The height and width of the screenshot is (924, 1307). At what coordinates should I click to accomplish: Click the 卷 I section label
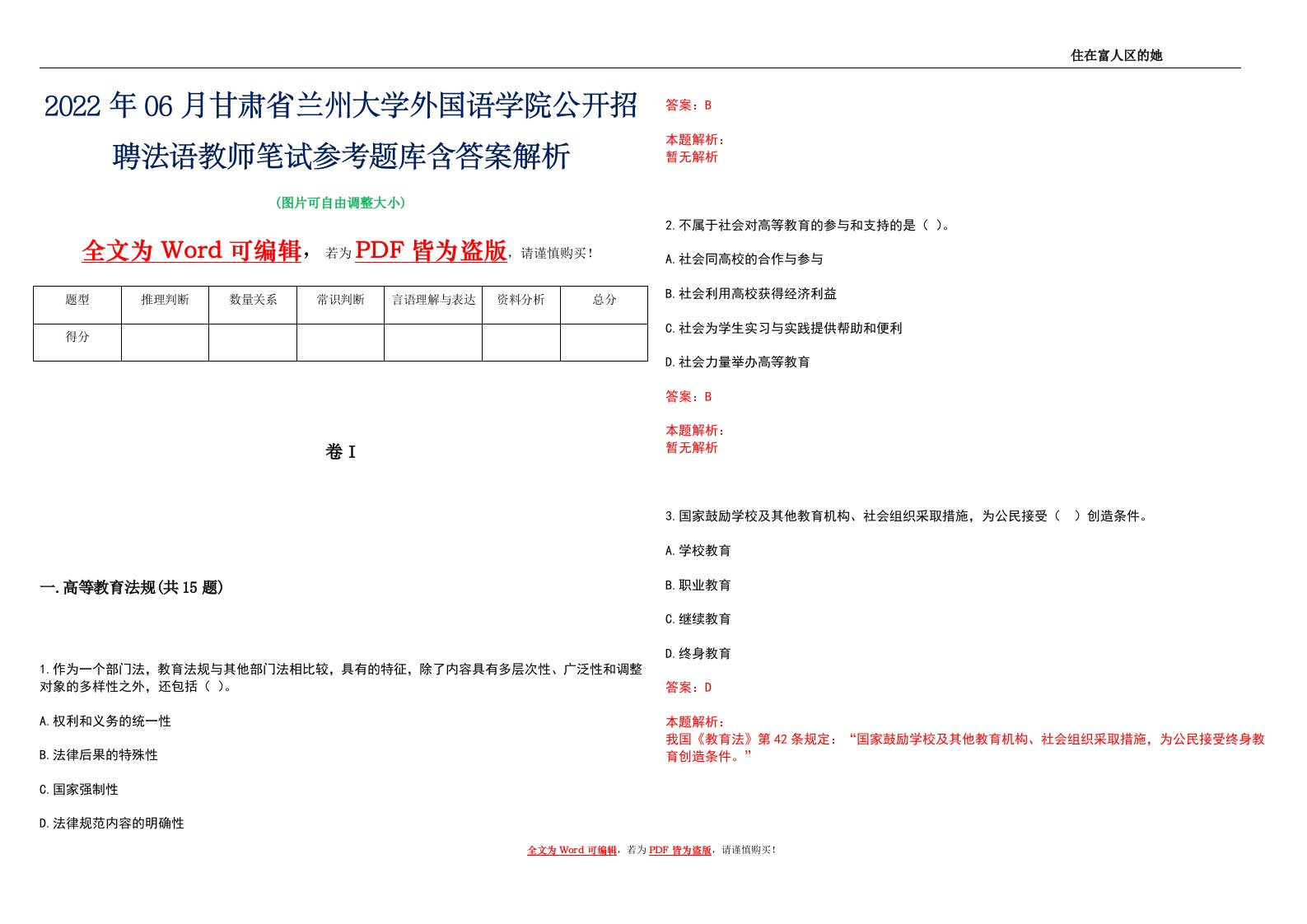coord(340,452)
